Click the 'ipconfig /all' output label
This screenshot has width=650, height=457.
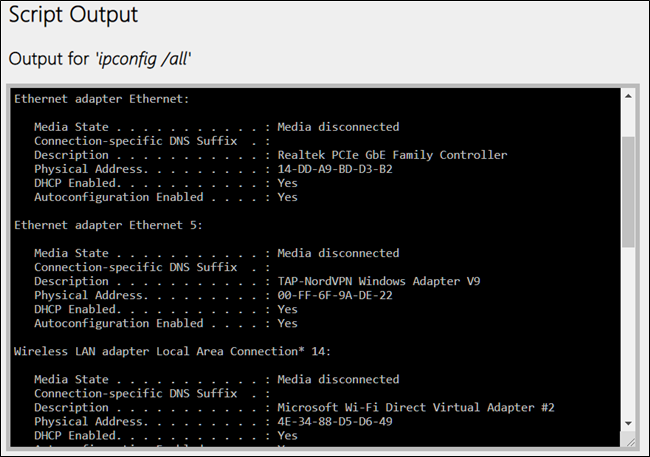(x=100, y=59)
